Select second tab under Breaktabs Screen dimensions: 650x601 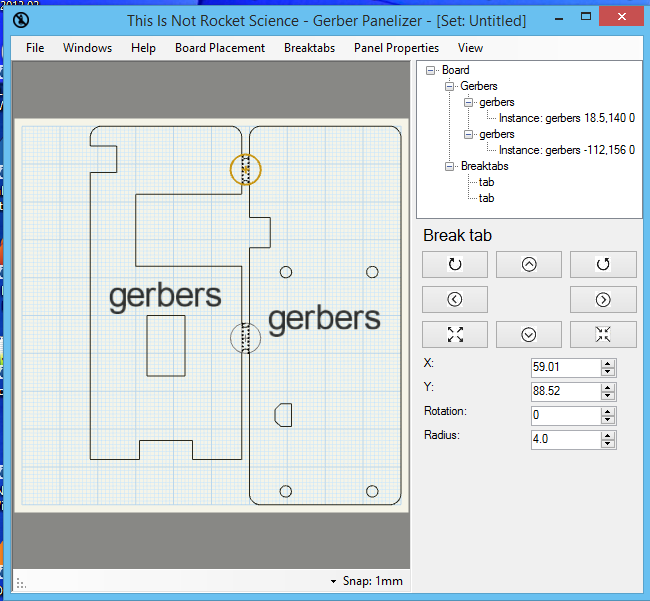point(486,198)
